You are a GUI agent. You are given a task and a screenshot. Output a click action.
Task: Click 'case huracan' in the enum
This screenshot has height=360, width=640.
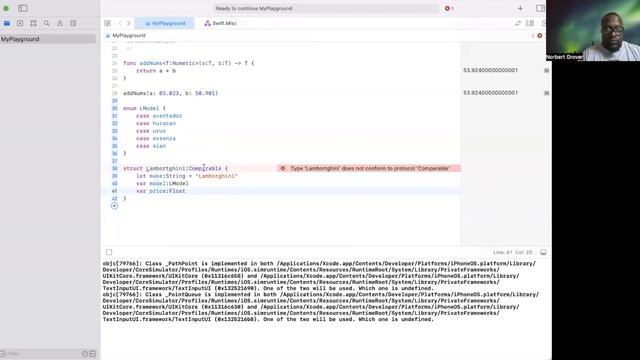tap(156, 123)
